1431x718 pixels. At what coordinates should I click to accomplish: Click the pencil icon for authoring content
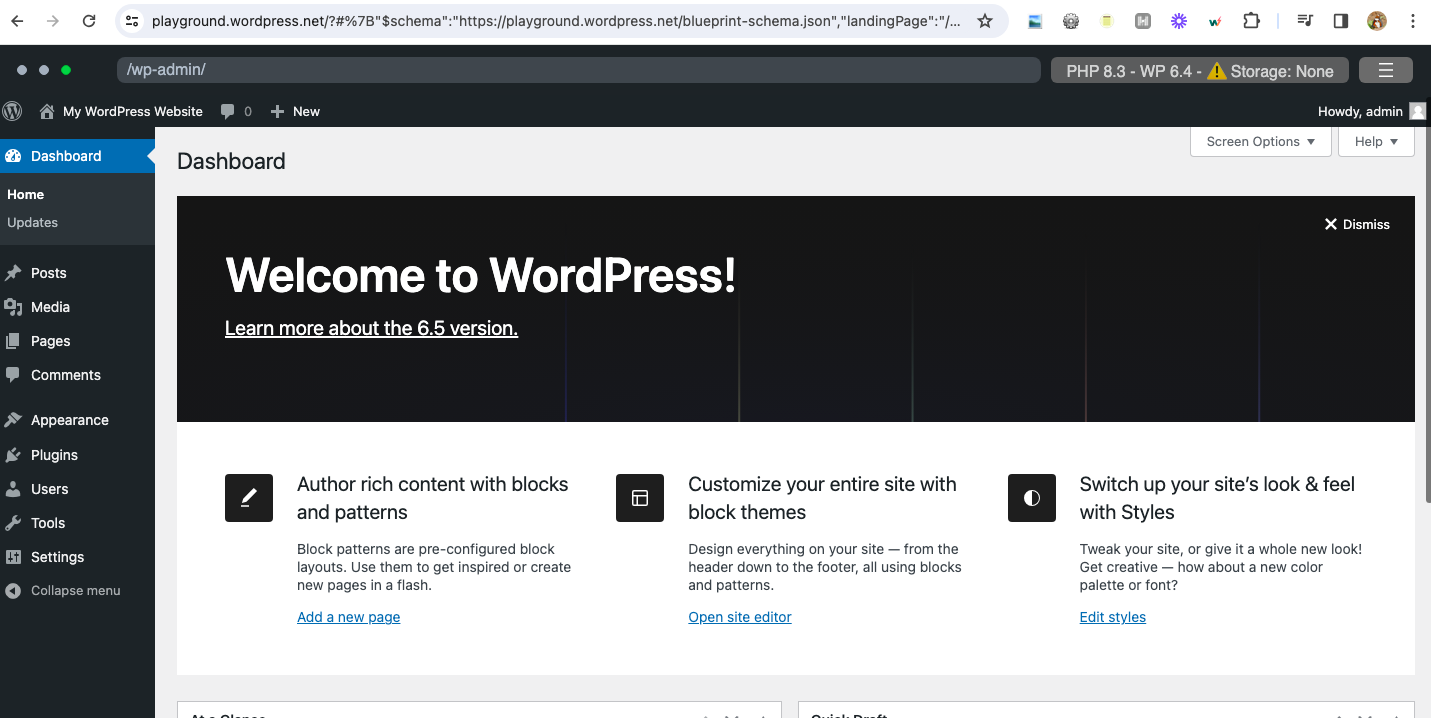(249, 498)
